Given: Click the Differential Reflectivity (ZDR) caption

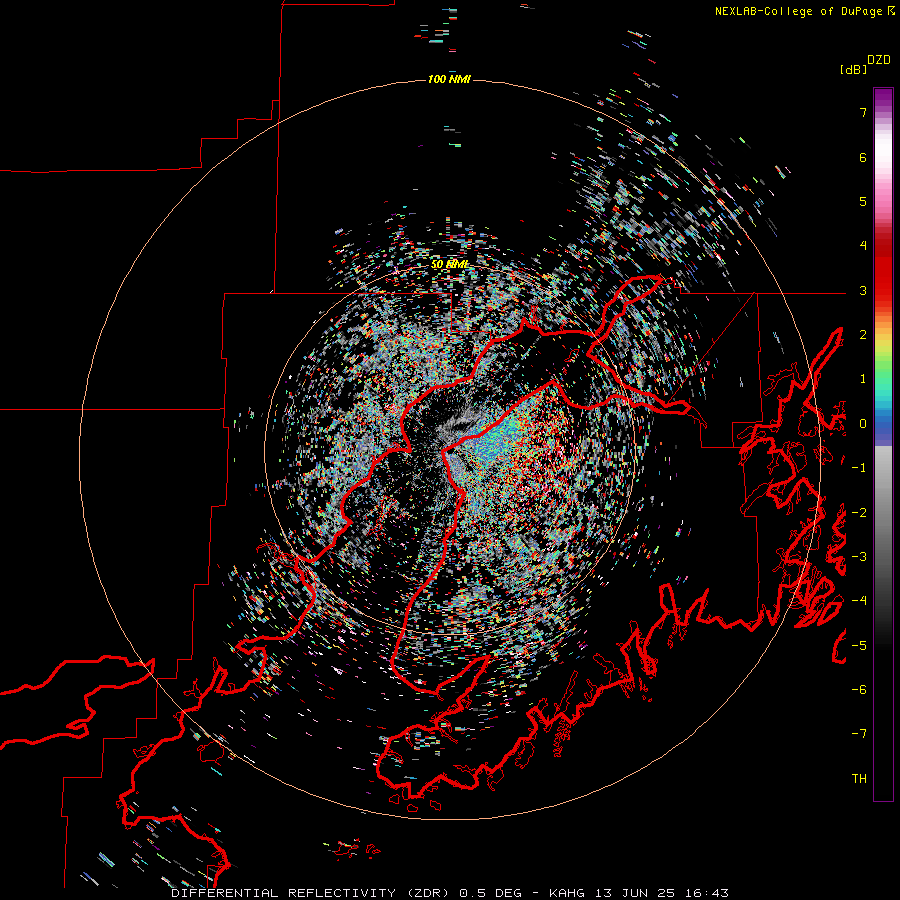Looking at the screenshot, I should (312, 893).
